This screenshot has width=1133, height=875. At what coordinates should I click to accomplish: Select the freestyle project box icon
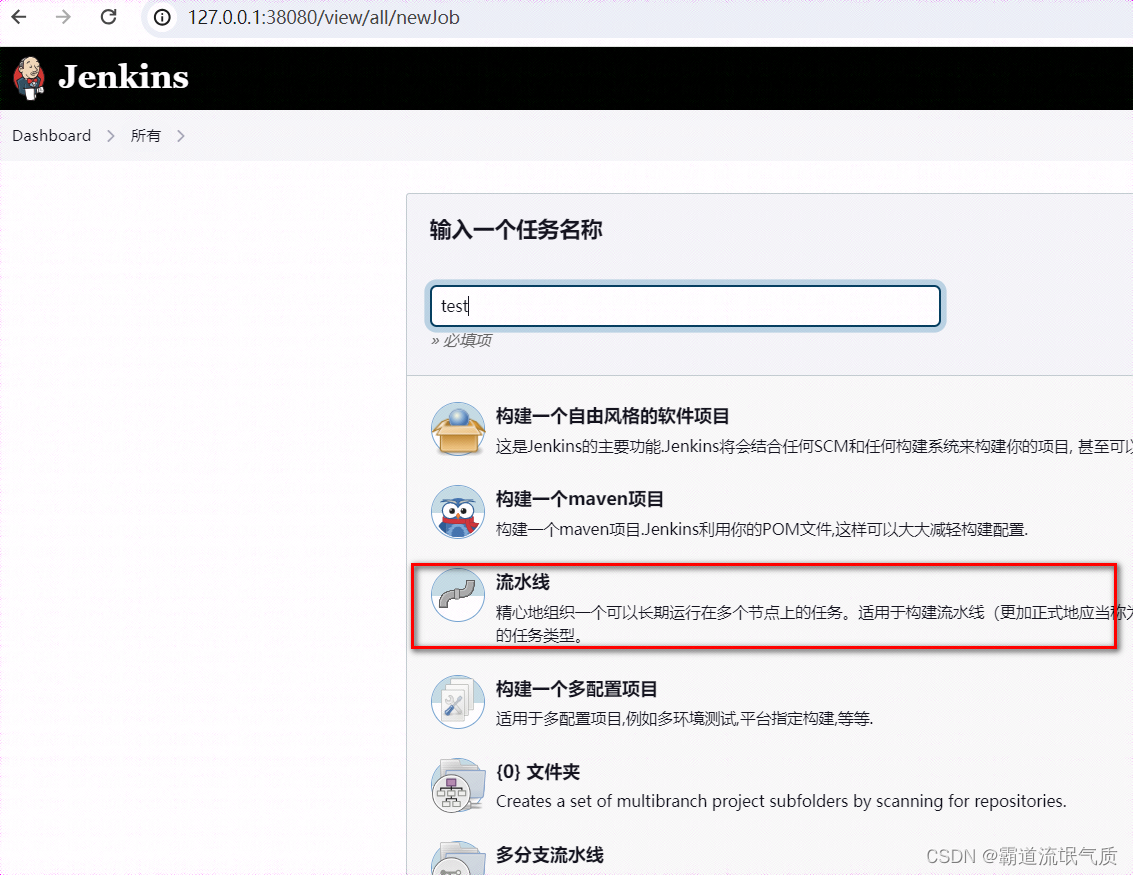pyautogui.click(x=458, y=429)
